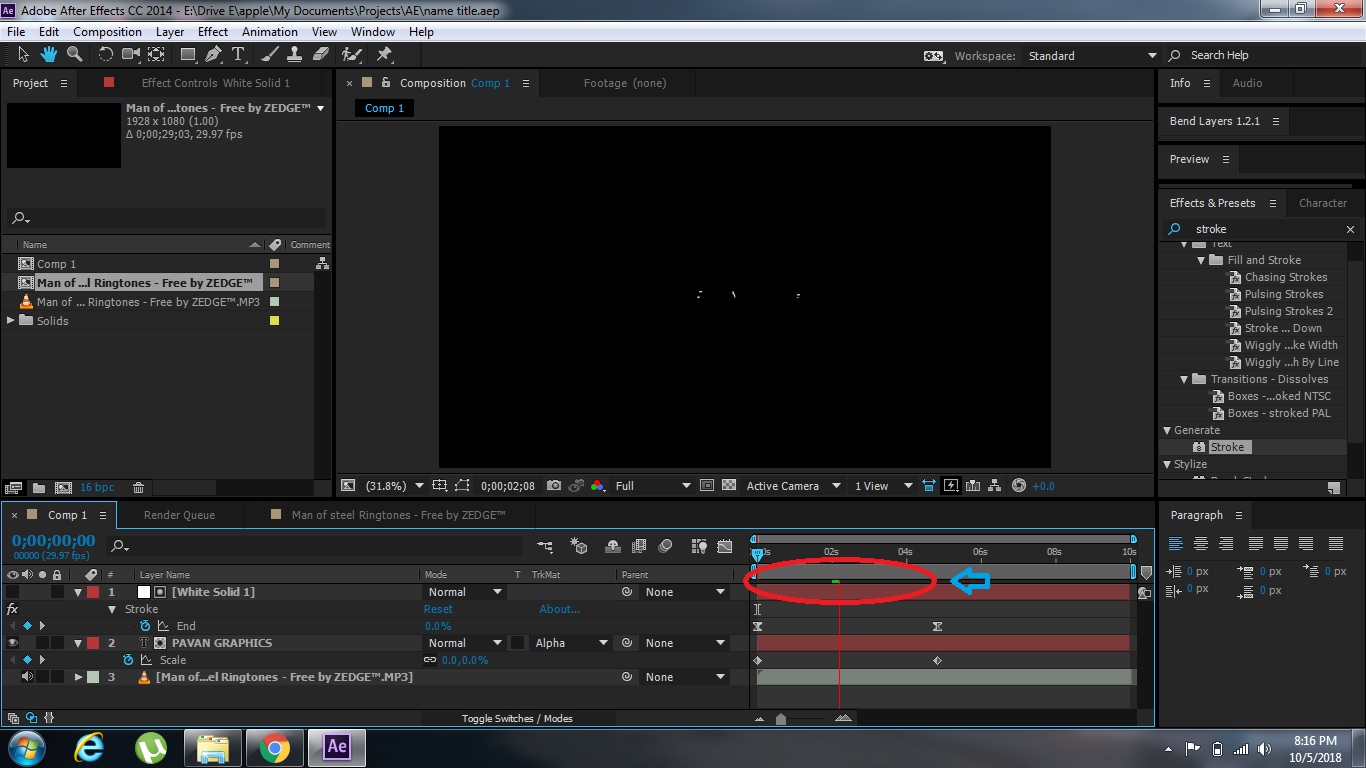Toggle Frame Blending in the timeline
The image size is (1366, 768).
(639, 546)
